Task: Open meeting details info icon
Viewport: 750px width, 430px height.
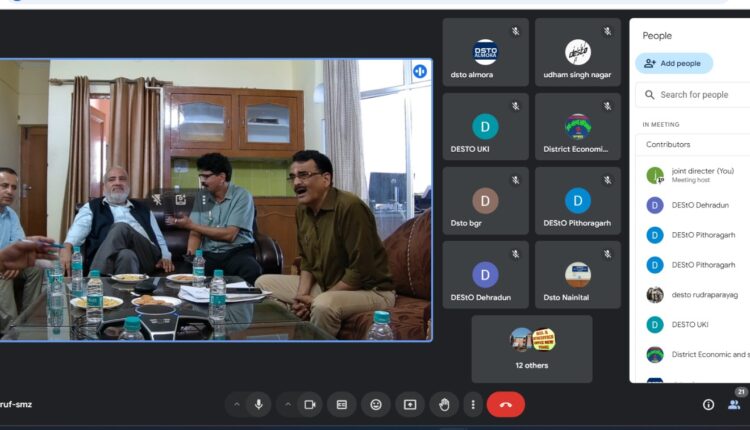Action: coord(708,404)
